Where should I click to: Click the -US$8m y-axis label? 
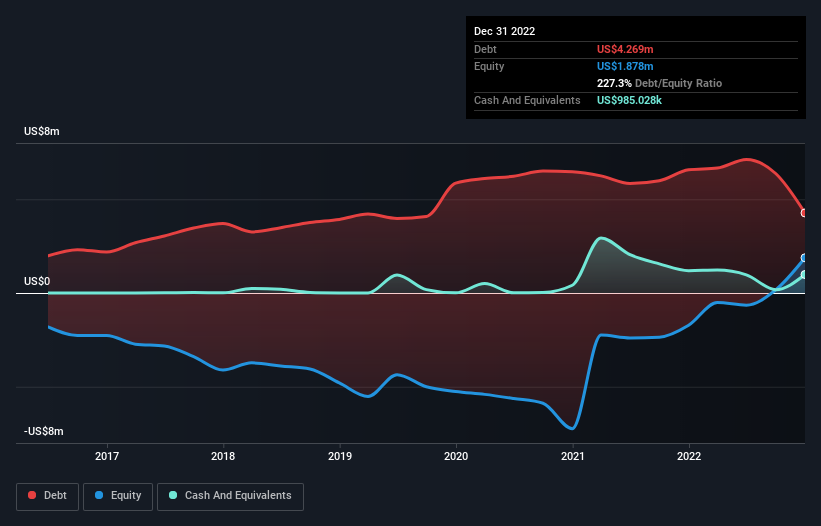pos(44,431)
